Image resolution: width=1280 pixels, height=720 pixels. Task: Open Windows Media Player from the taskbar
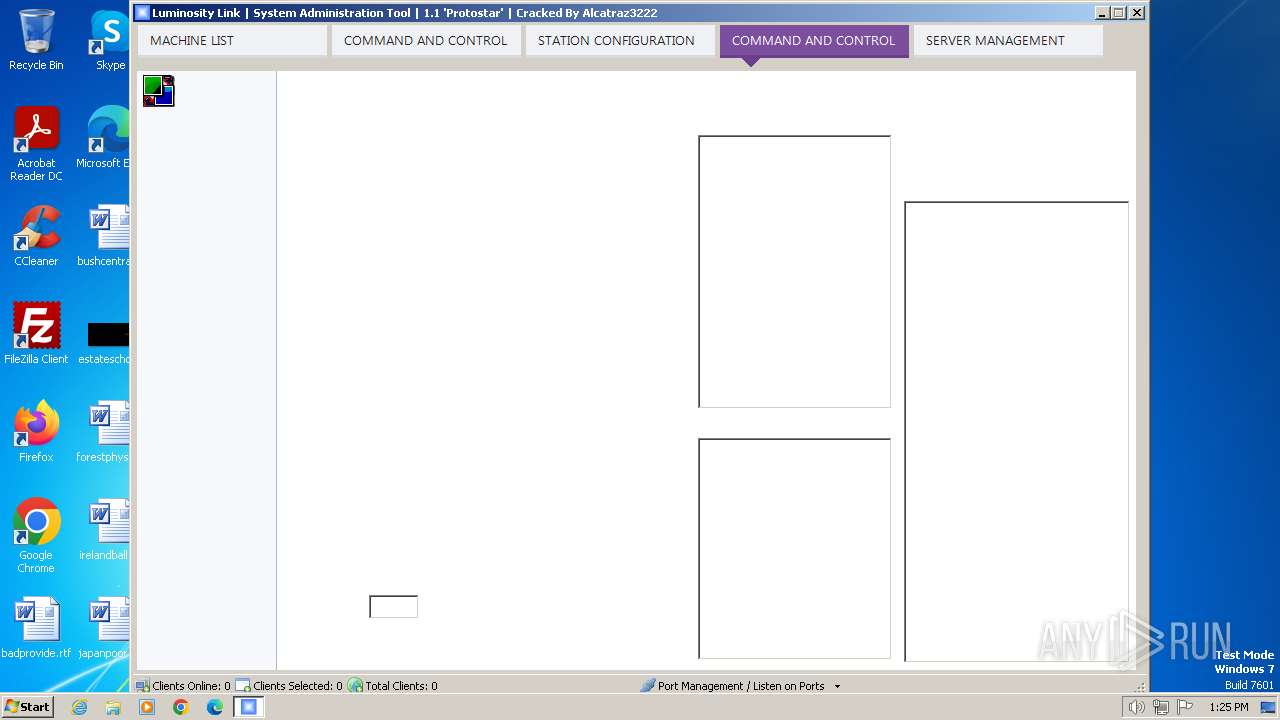tap(147, 707)
